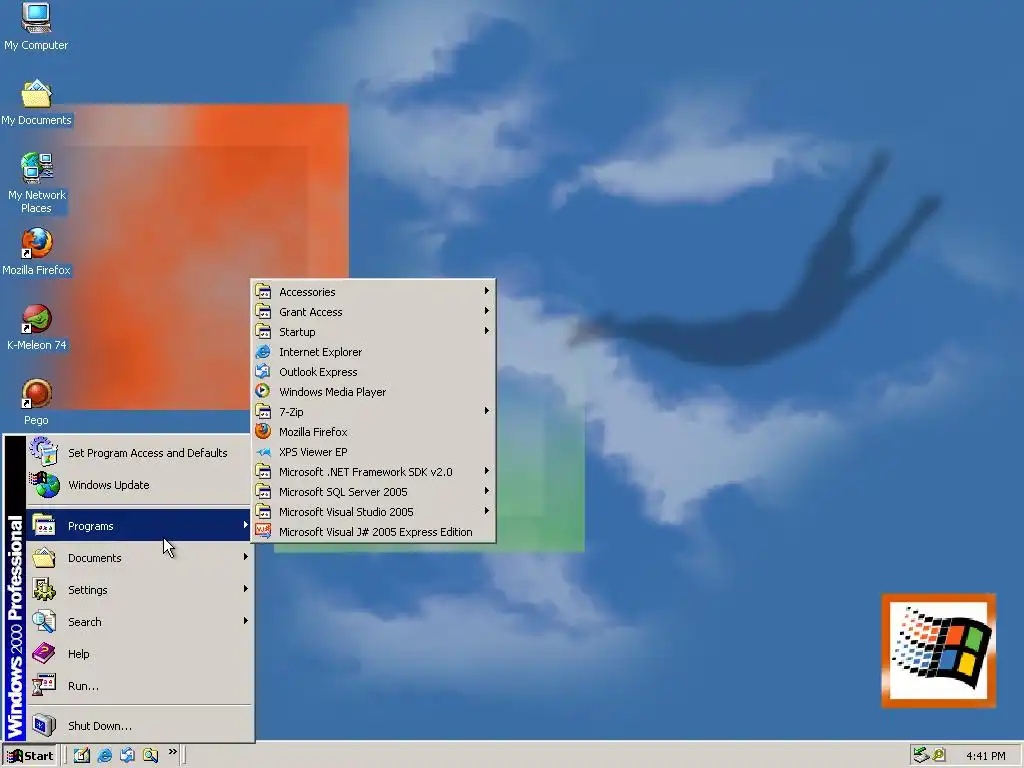The height and width of the screenshot is (768, 1024).
Task: Expand Microsoft .NET Framework SDK v2.0 folder
Action: [x=373, y=472]
